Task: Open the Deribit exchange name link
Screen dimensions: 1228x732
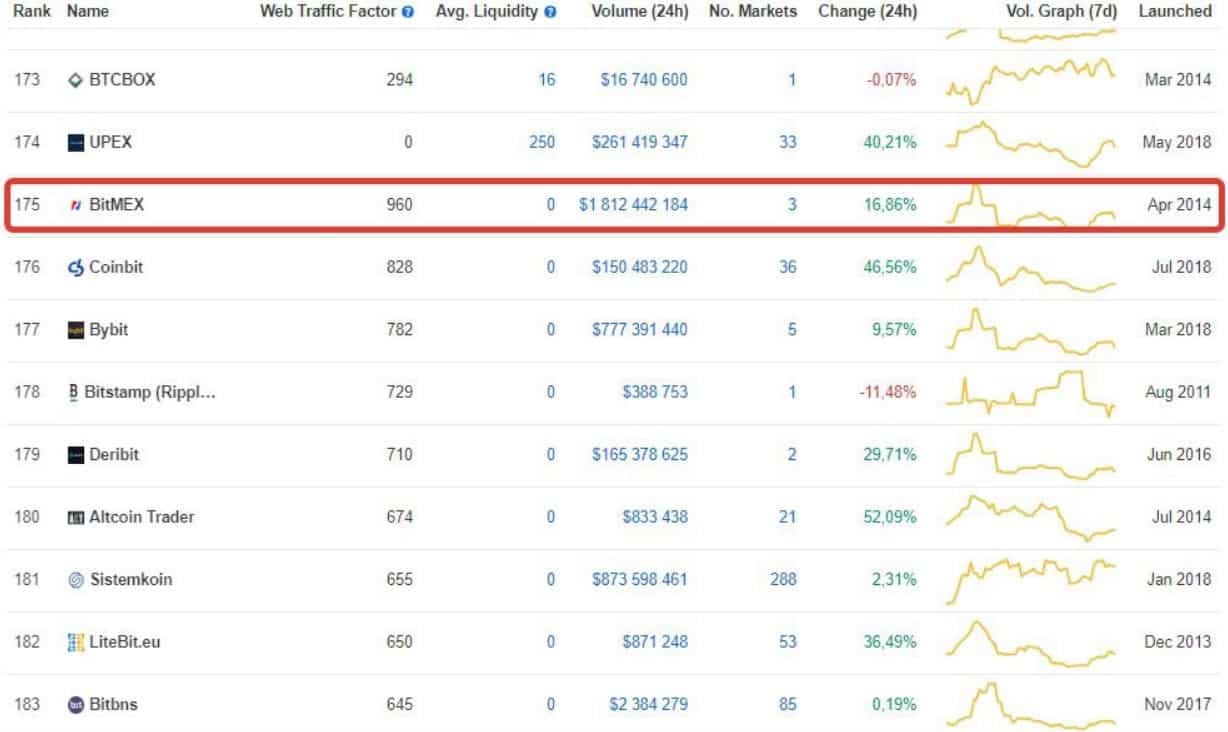Action: pos(114,455)
